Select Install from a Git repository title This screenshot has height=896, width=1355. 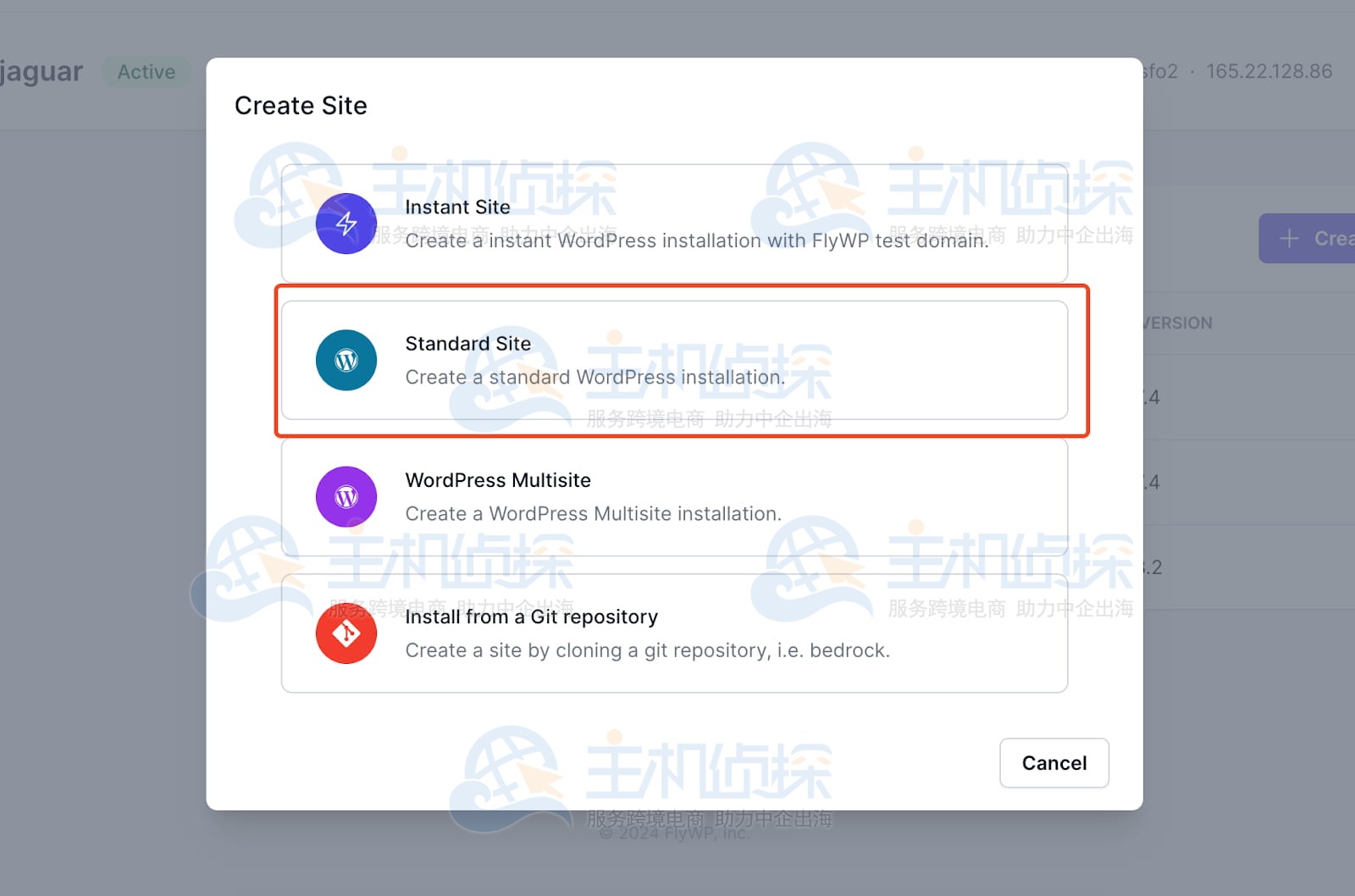531,617
